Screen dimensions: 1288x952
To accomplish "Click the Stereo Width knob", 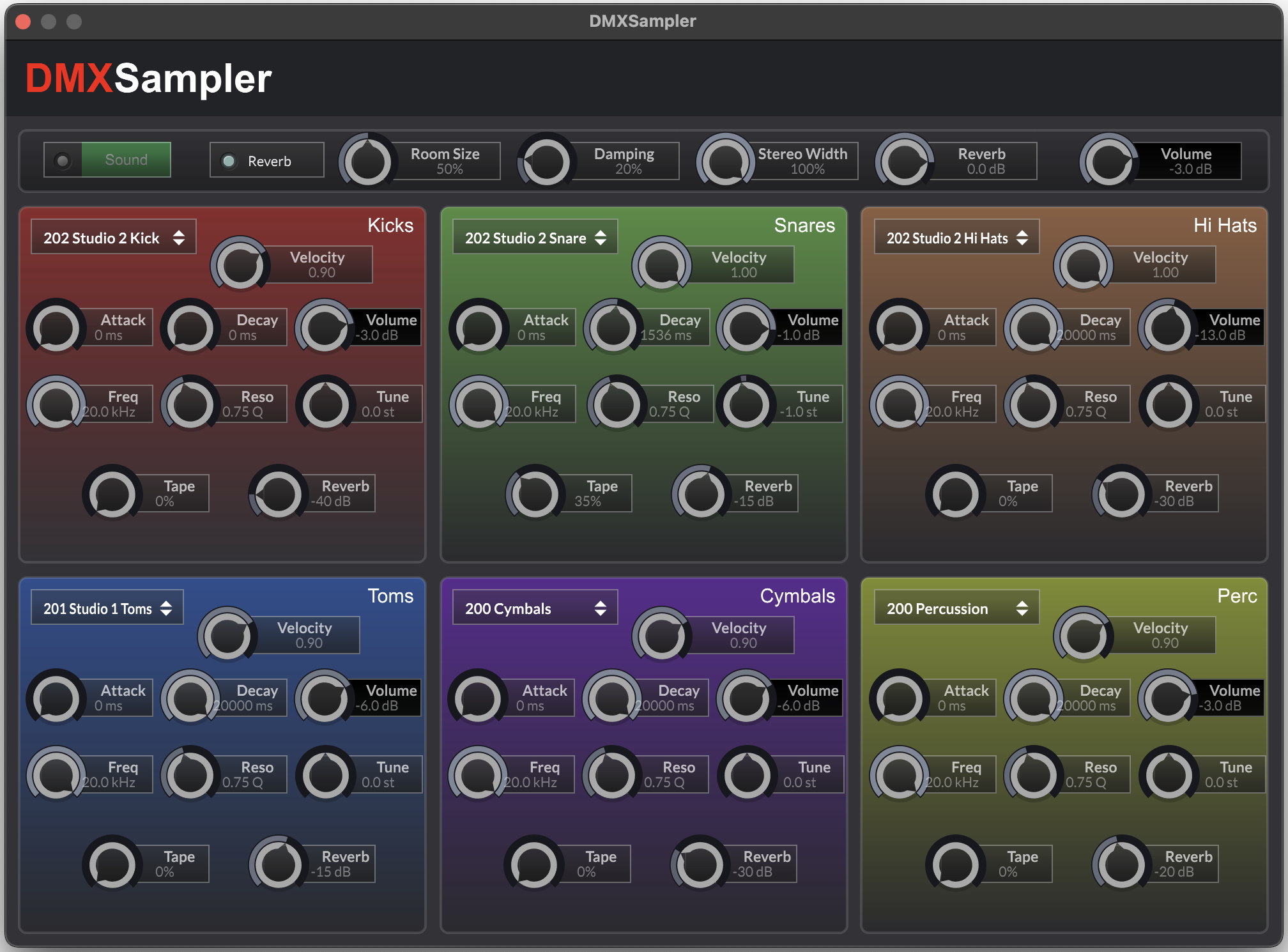I will tap(726, 161).
